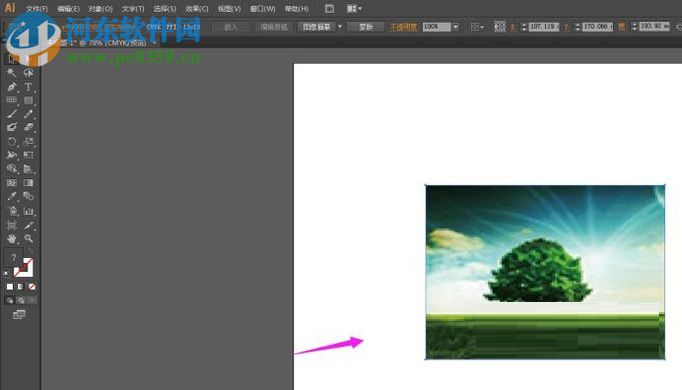
Task: Select the Width tool
Action: click(x=12, y=155)
